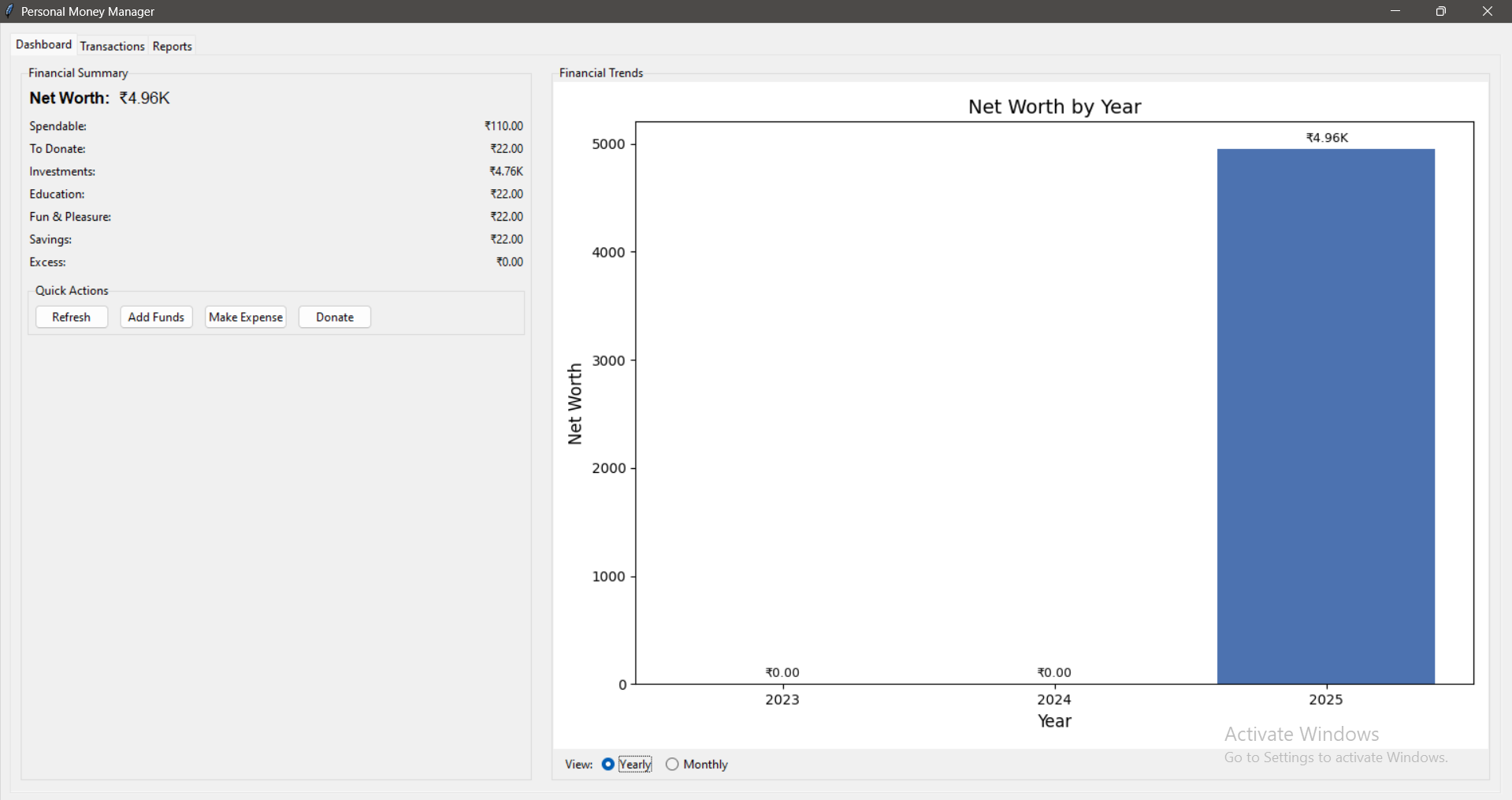Open the Make Expense dialog
1512x800 pixels.
[245, 317]
